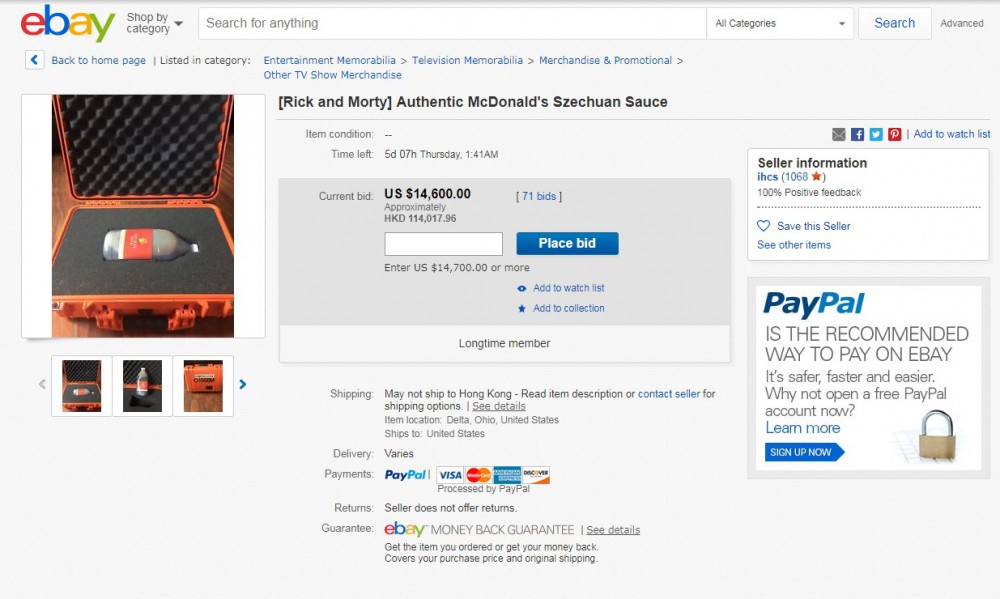
Task: Select the Merchandise & Promotional breadcrumb
Action: pyautogui.click(x=605, y=60)
